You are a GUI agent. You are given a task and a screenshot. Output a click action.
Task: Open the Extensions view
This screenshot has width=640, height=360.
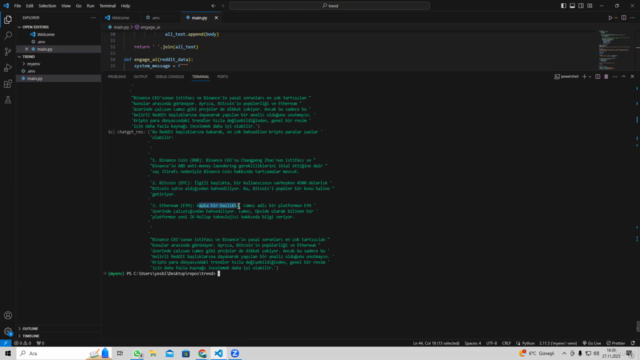8,84
